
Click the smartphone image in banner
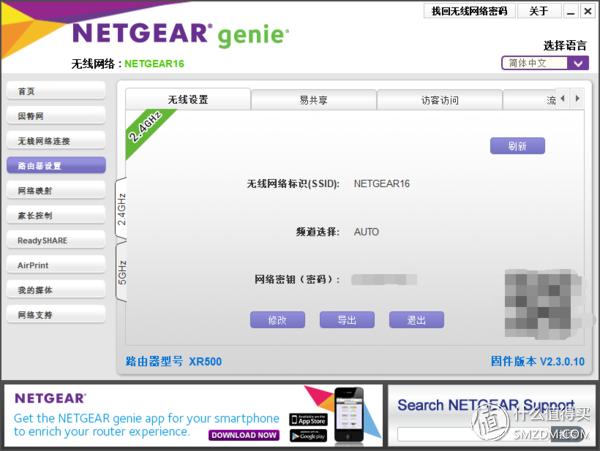[349, 415]
